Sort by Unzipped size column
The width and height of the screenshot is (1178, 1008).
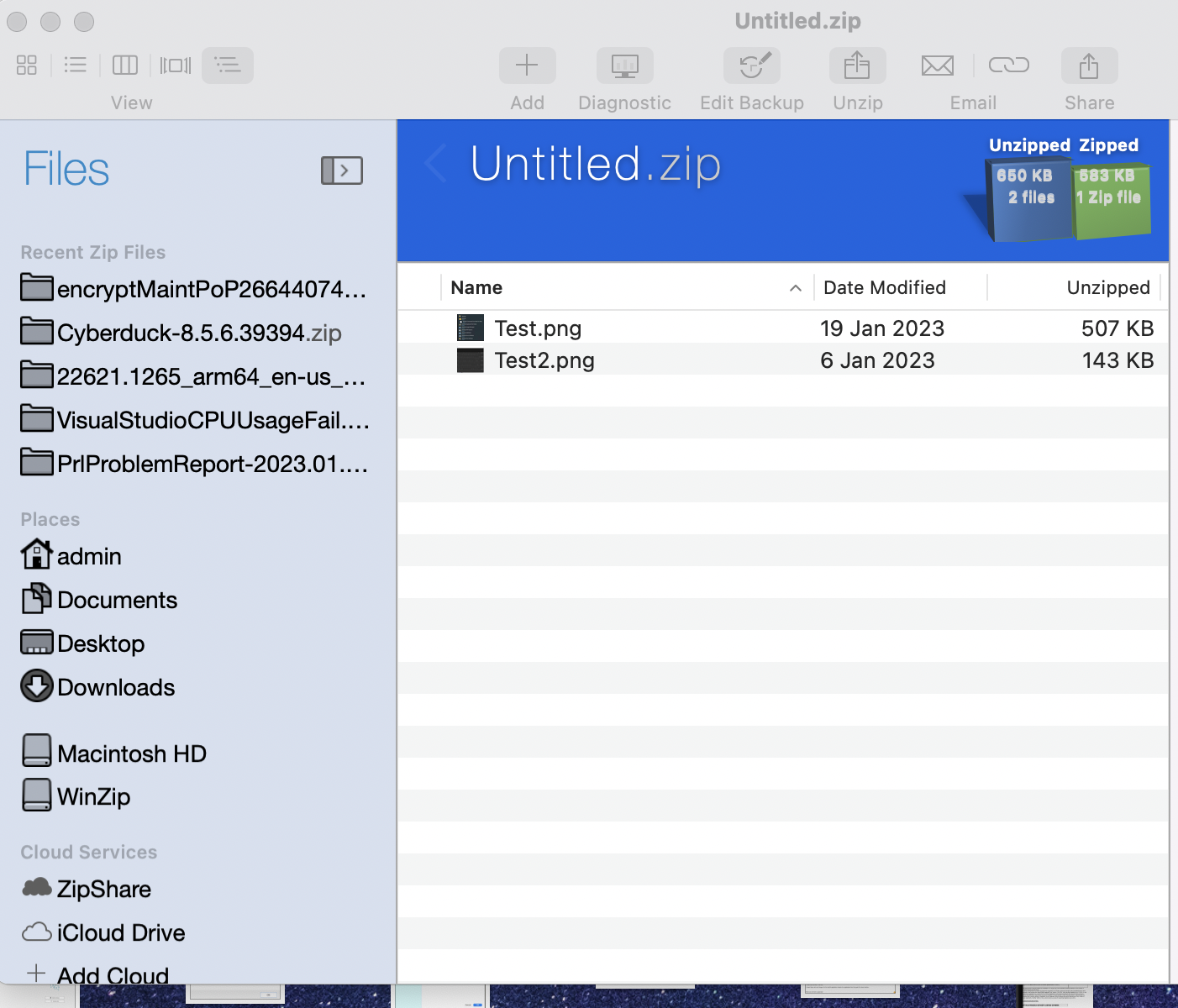pyautogui.click(x=1074, y=287)
